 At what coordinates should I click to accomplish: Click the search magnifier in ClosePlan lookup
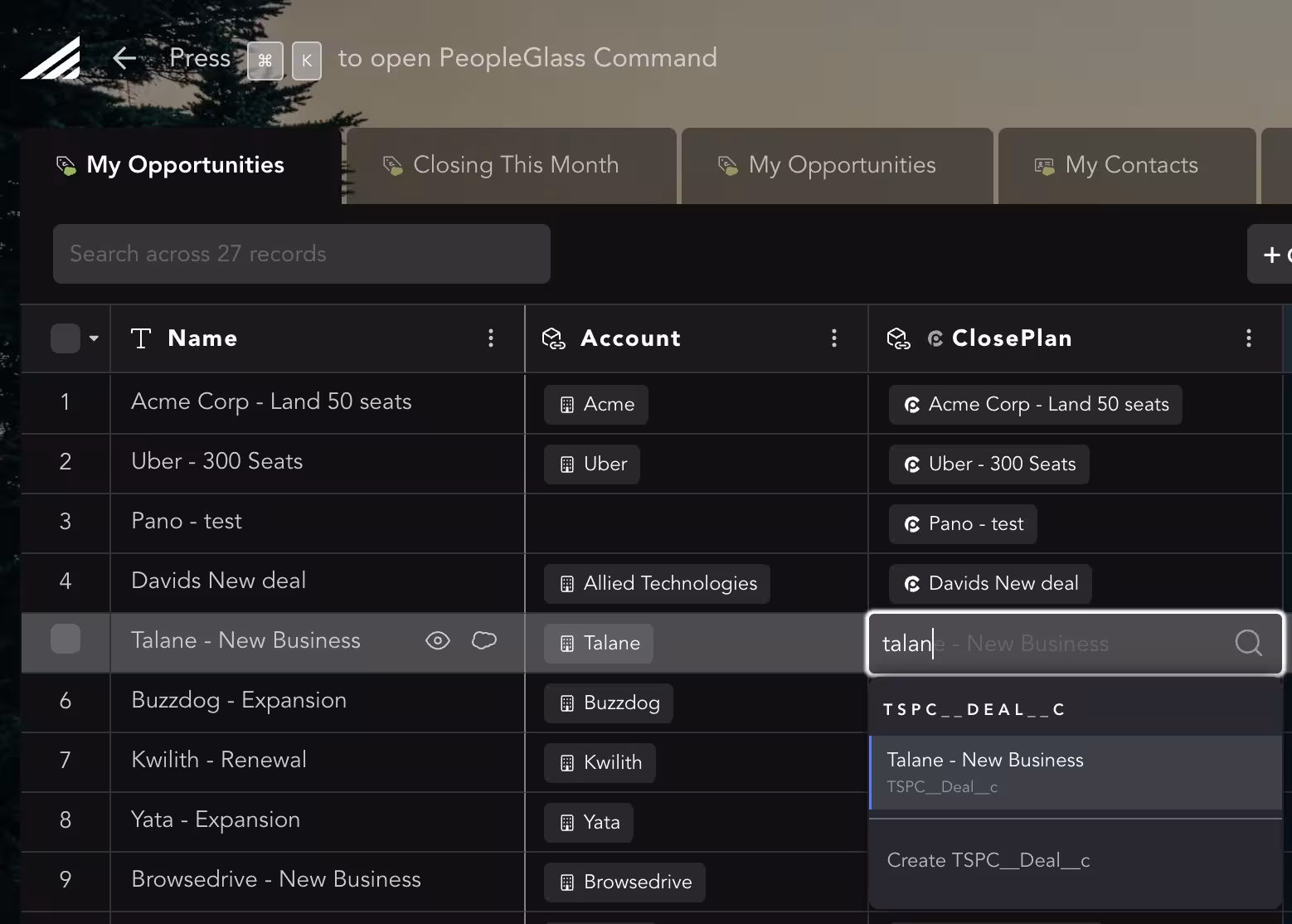1249,643
